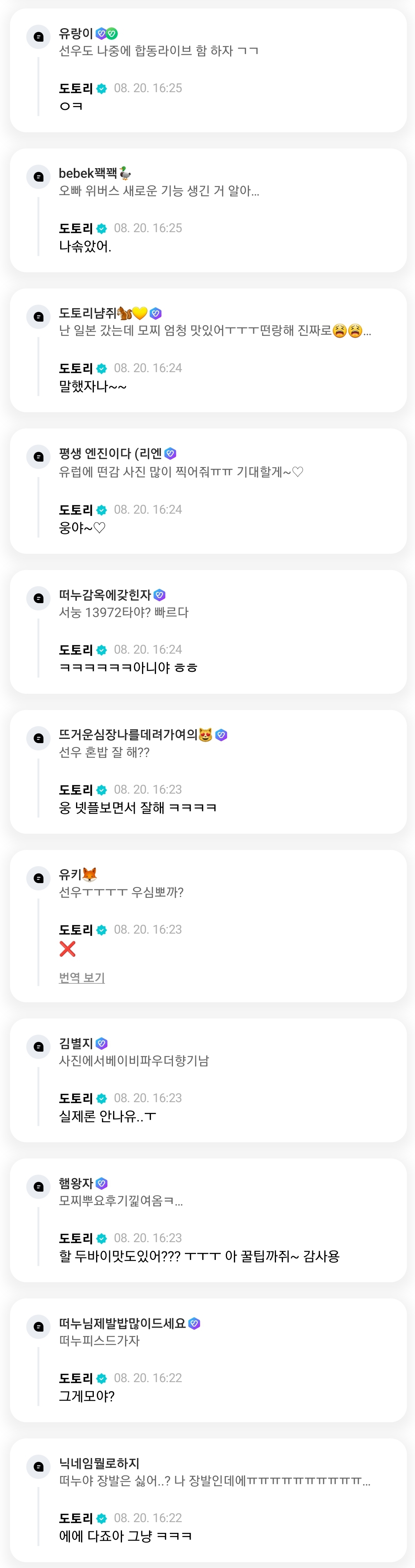Viewport: 415px width, 1568px height.
Task: Open bebek꽥꽥's profile avatar
Action: [x=38, y=177]
